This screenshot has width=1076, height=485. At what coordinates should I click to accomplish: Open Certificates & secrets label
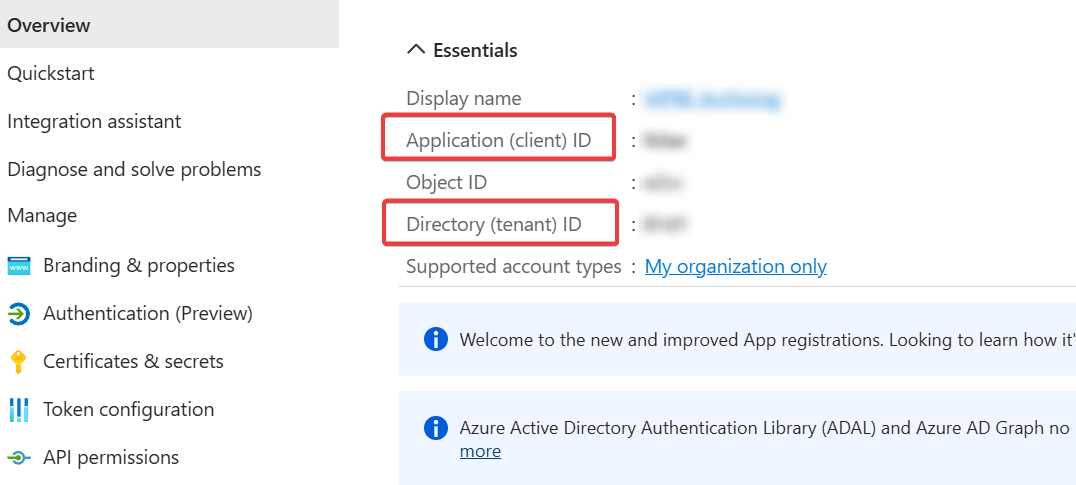click(133, 361)
